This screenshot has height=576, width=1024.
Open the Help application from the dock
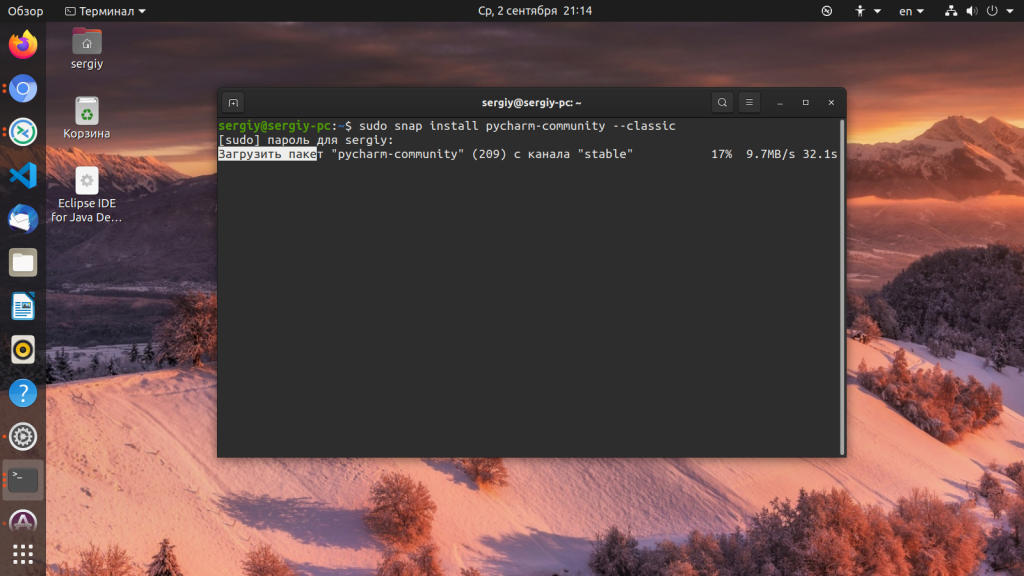click(22, 393)
